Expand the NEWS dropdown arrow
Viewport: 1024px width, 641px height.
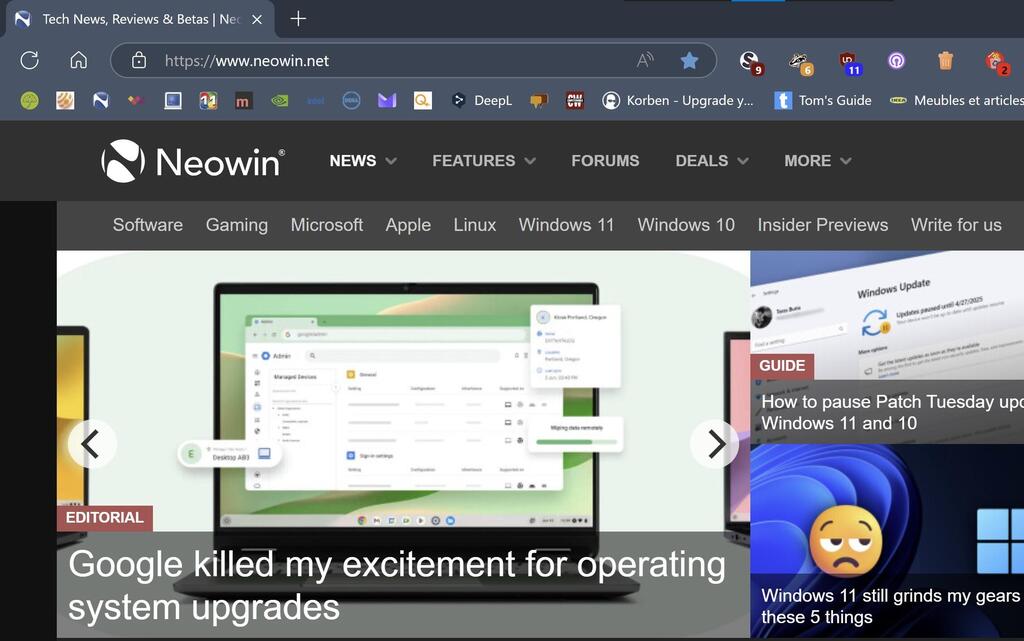coord(391,161)
